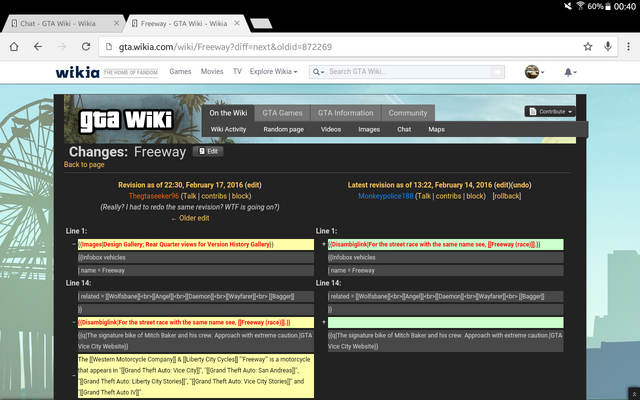
Task: View Thegtaseeker96's contribs
Action: [214, 196]
